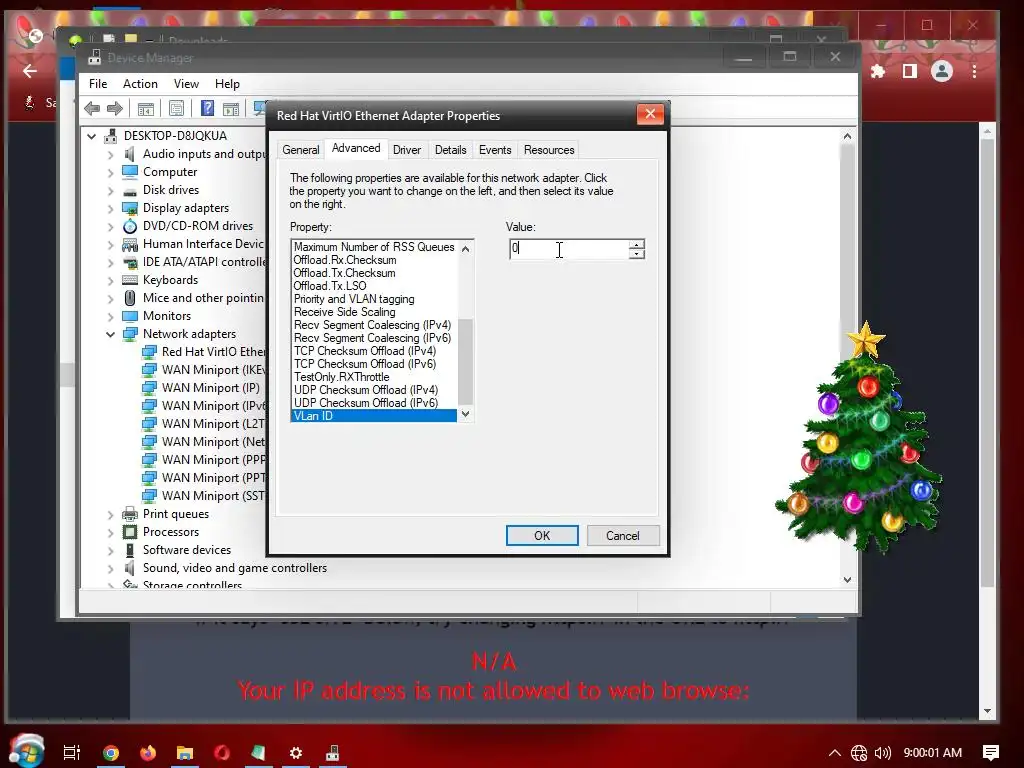This screenshot has height=768, width=1024.
Task: Collapse the DESKTOP-D8JQKUA root node
Action: point(91,136)
